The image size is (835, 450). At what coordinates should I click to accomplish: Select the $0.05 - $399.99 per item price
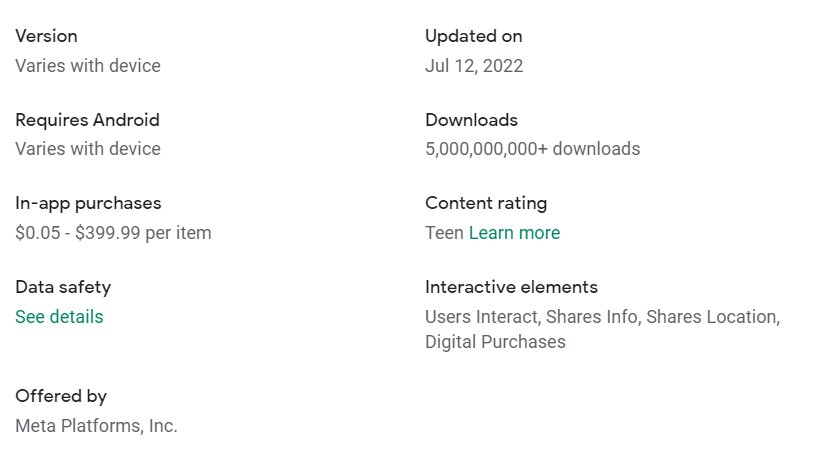[113, 233]
